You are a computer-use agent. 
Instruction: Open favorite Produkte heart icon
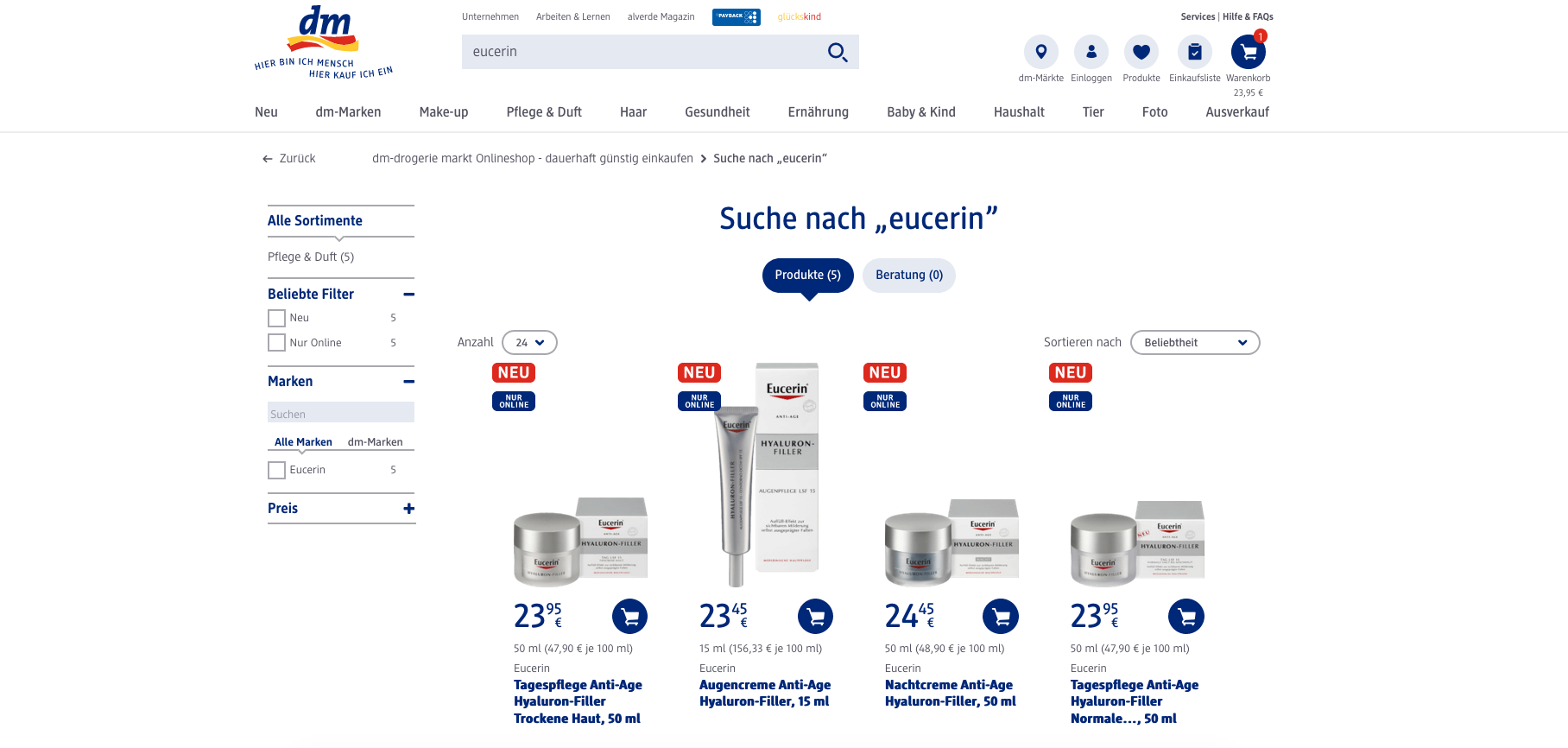point(1141,53)
